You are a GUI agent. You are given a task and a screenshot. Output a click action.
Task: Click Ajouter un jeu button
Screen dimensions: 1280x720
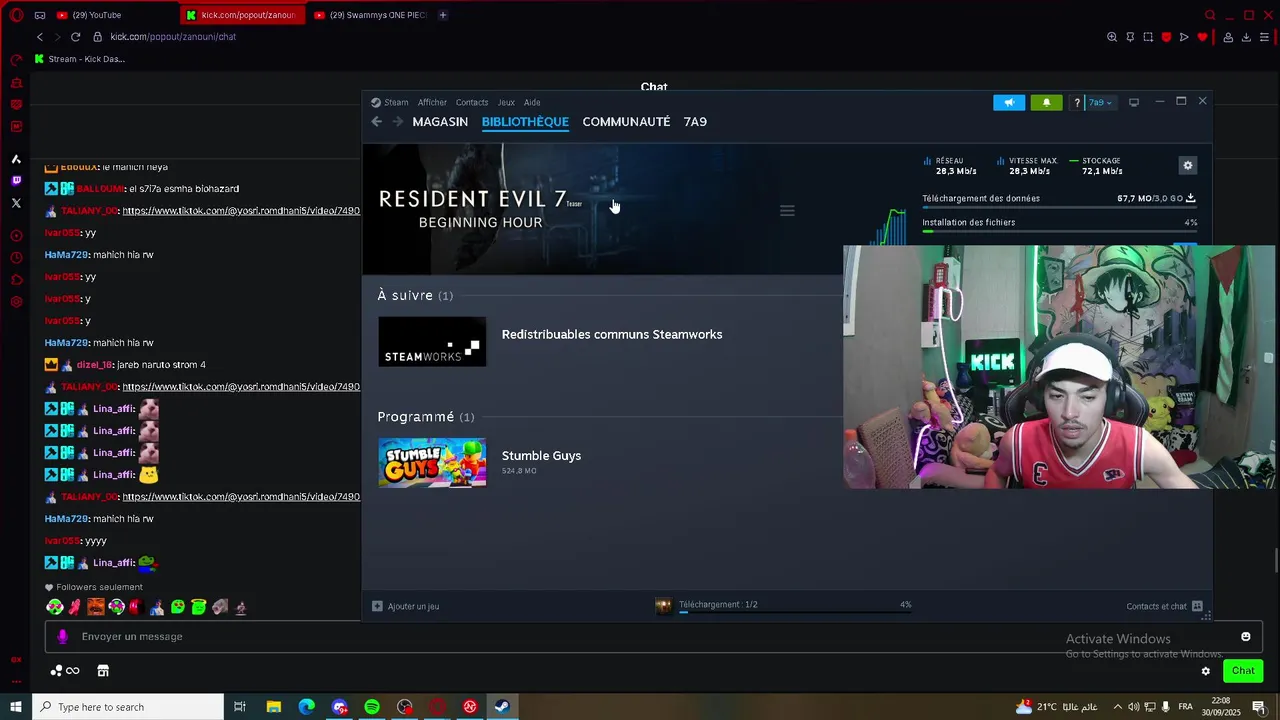[x=406, y=606]
